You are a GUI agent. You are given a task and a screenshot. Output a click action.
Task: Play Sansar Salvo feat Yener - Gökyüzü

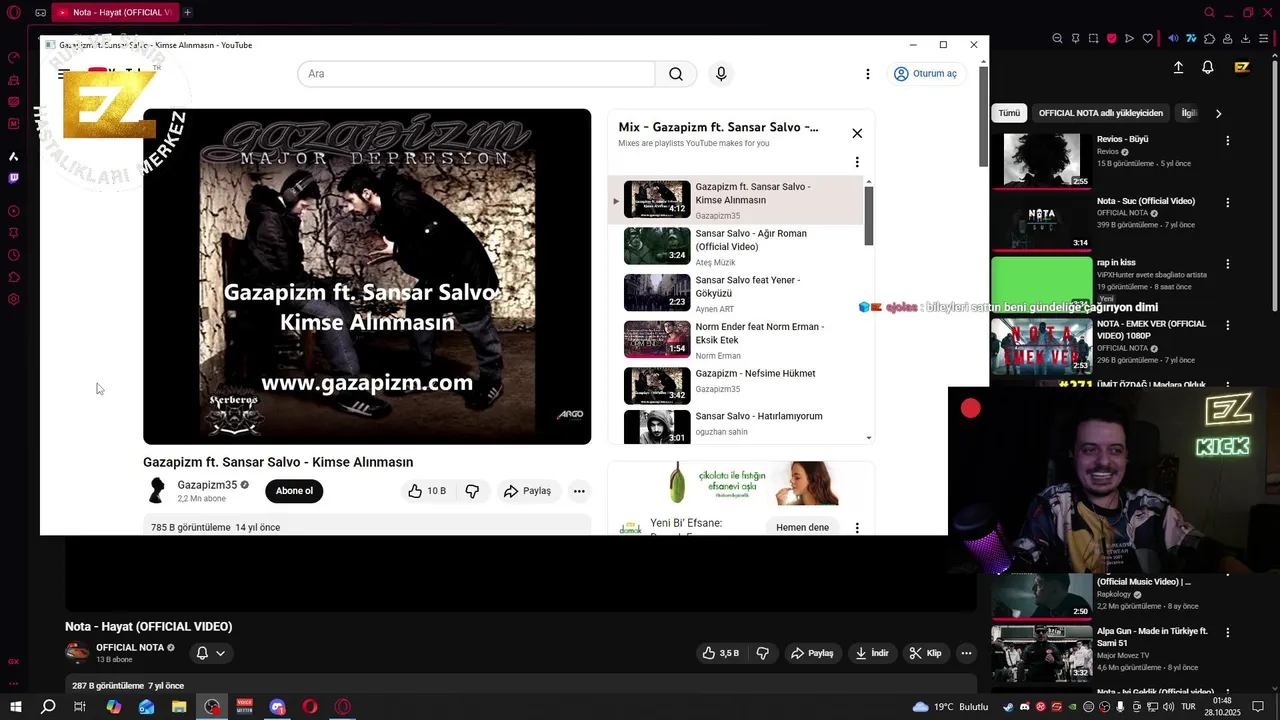pyautogui.click(x=735, y=293)
